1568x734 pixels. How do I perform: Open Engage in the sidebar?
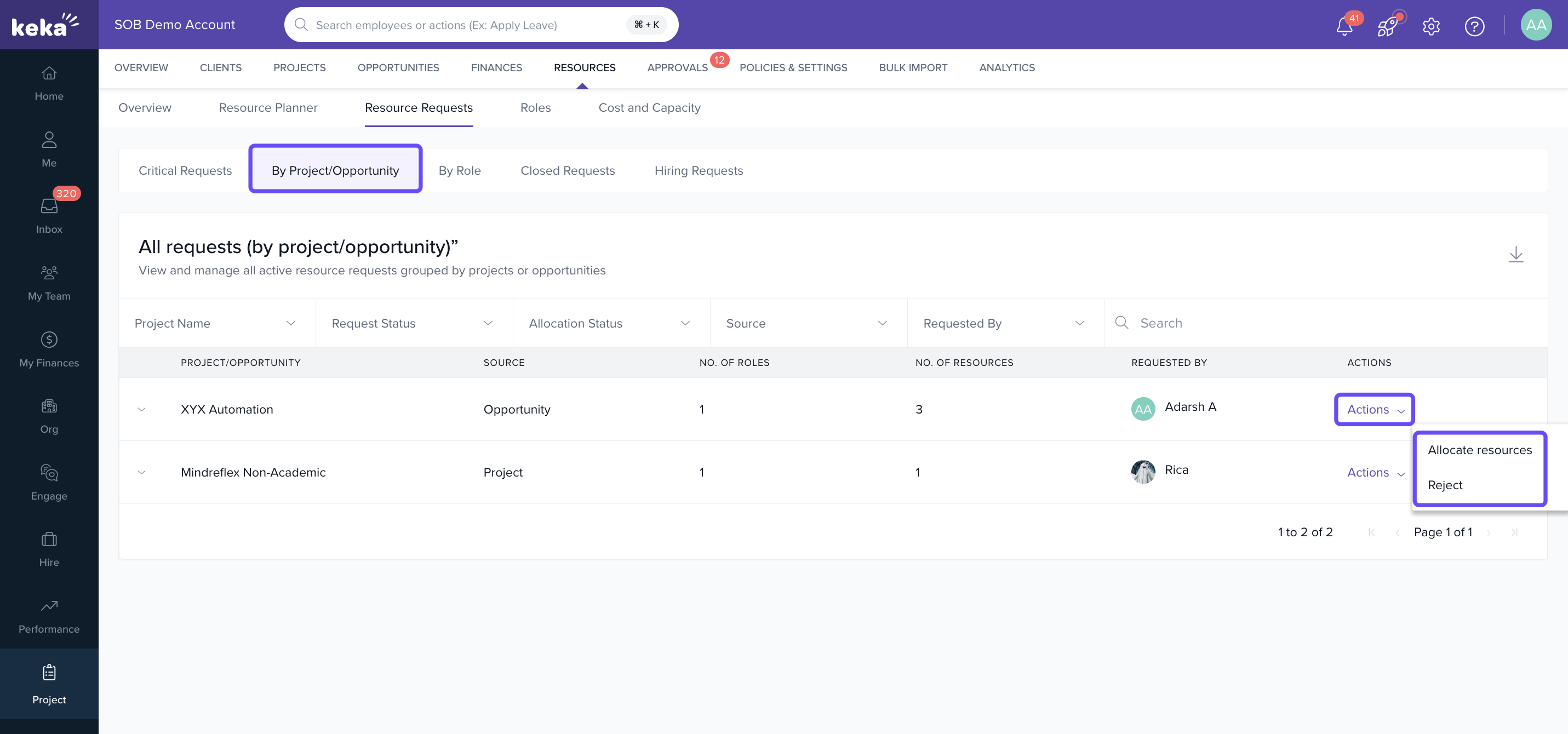click(49, 482)
